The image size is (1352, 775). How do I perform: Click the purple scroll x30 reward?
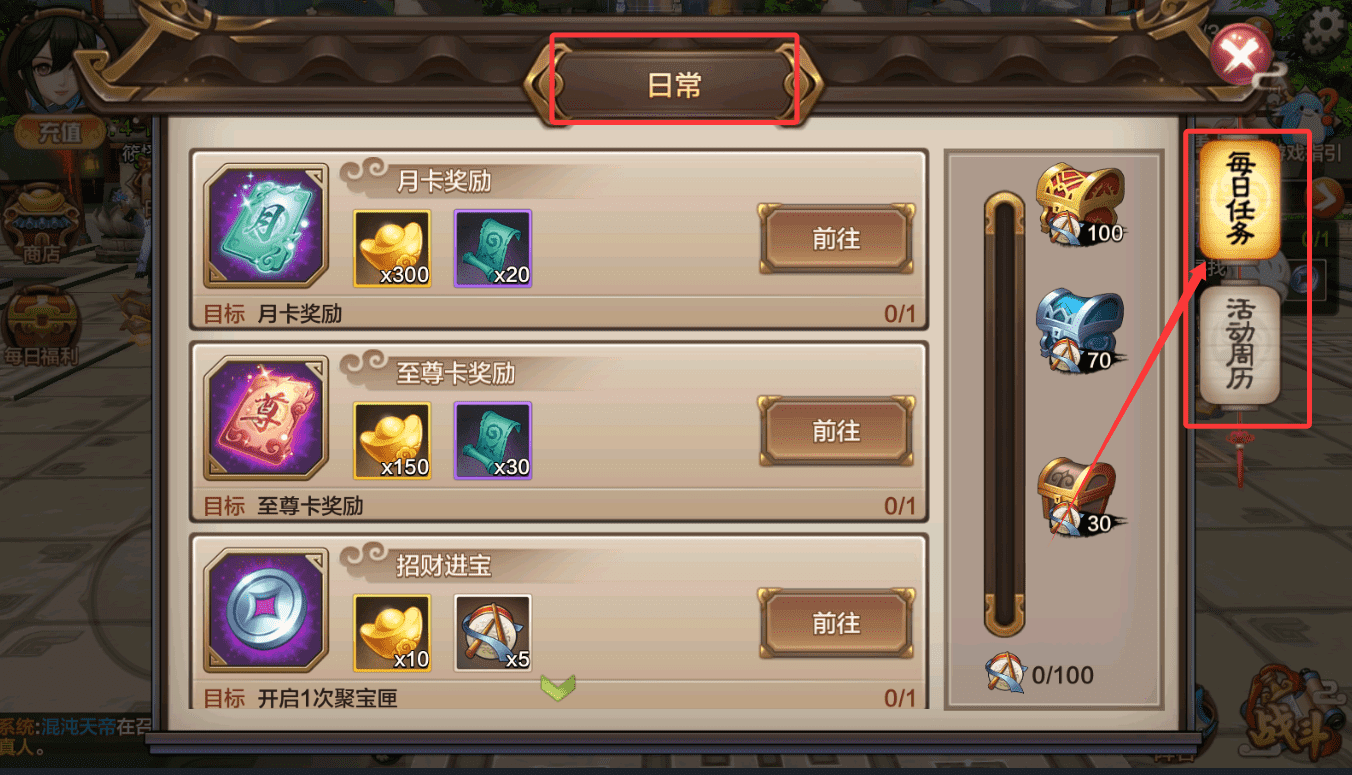click(493, 441)
